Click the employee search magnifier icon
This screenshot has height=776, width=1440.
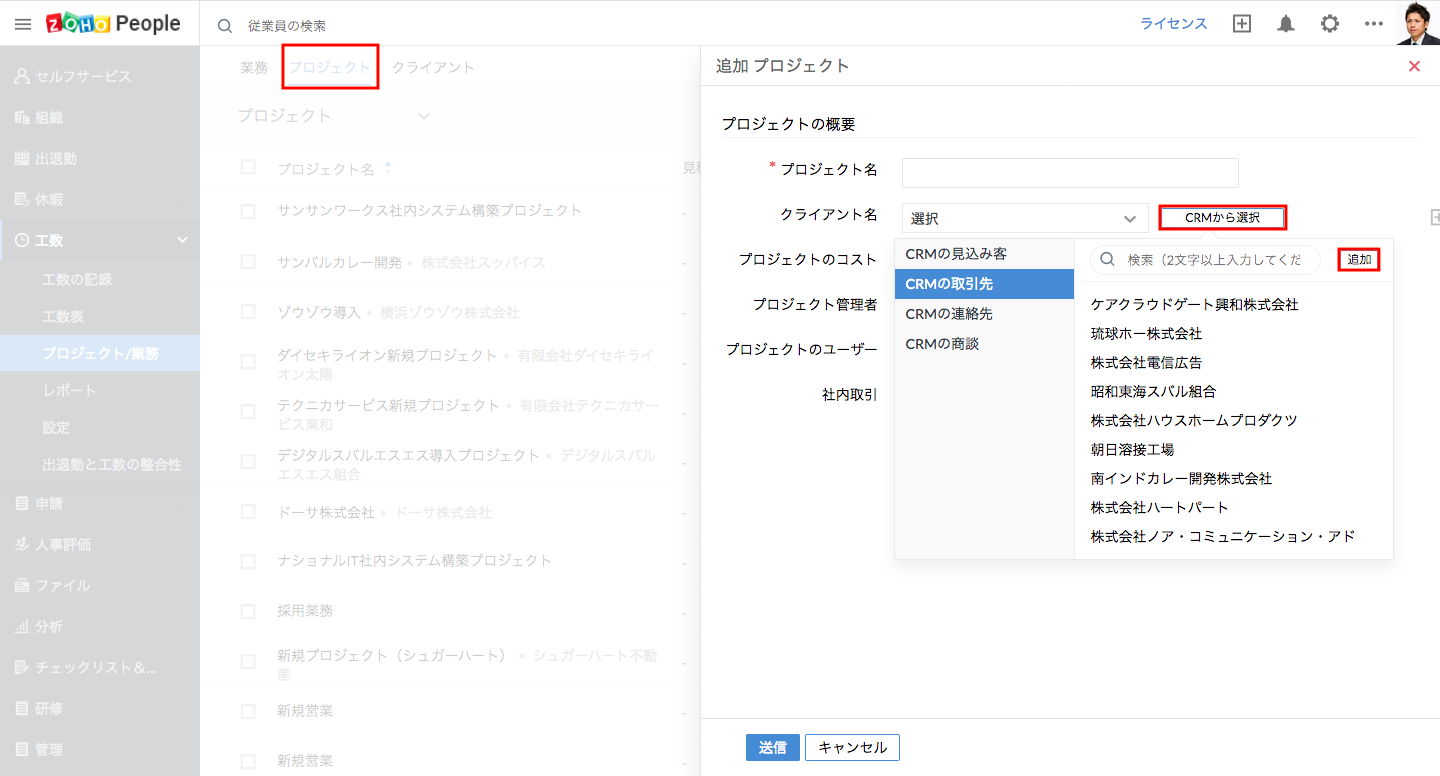click(x=225, y=25)
